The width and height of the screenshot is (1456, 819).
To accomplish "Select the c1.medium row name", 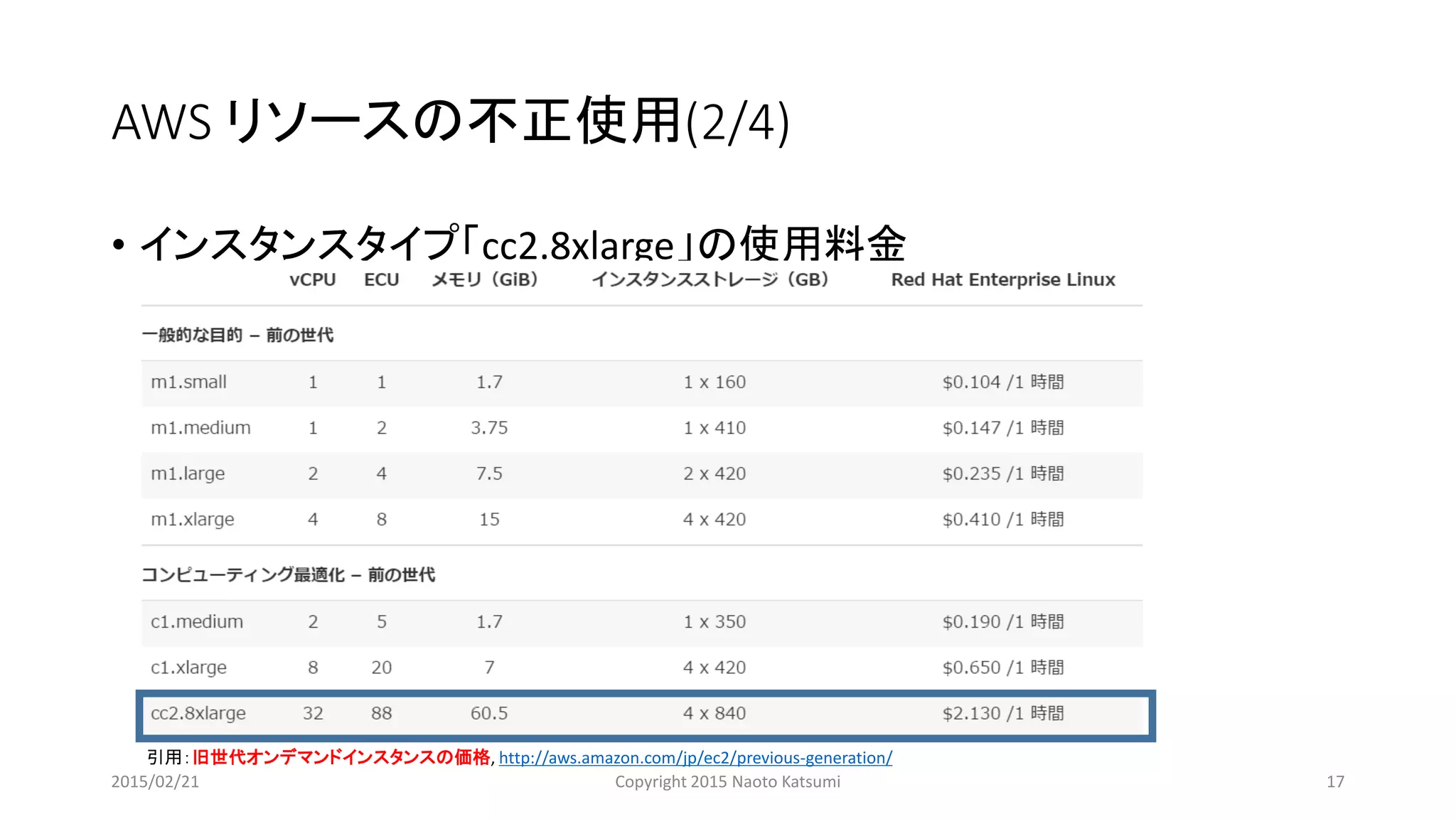I will click(197, 621).
